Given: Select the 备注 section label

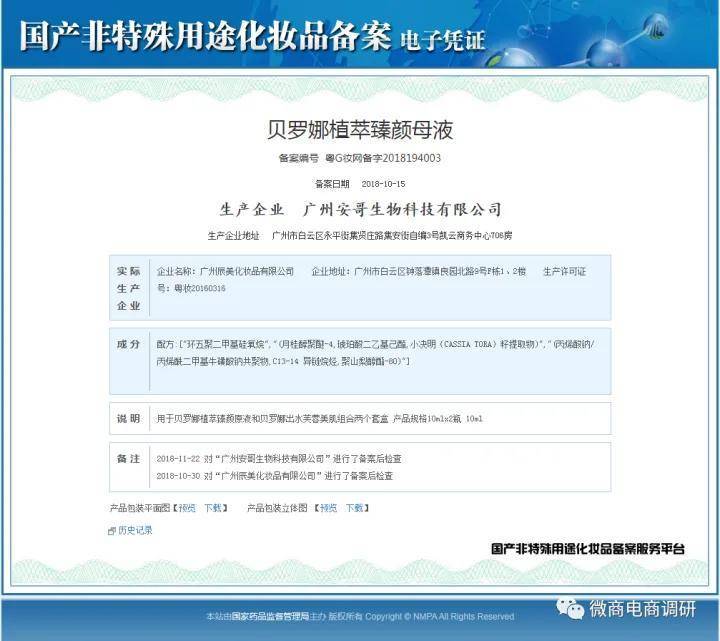Looking at the screenshot, I should [128, 458].
